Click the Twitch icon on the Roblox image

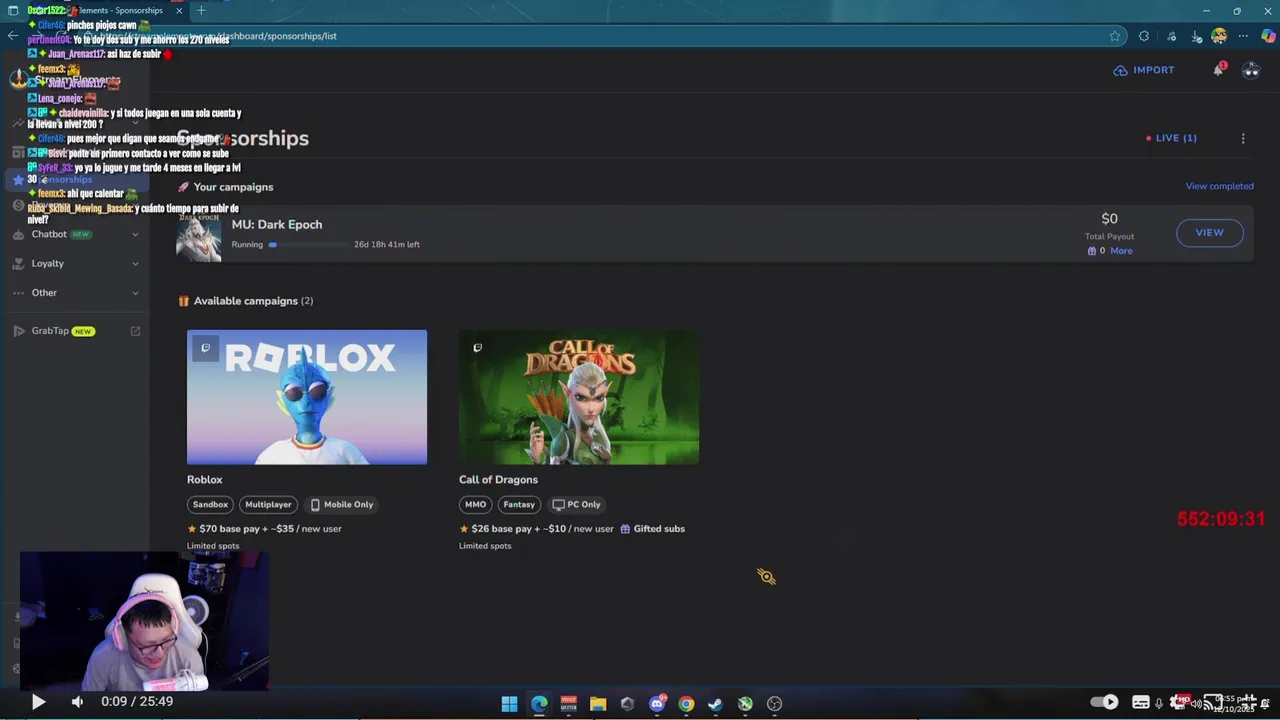coord(205,348)
